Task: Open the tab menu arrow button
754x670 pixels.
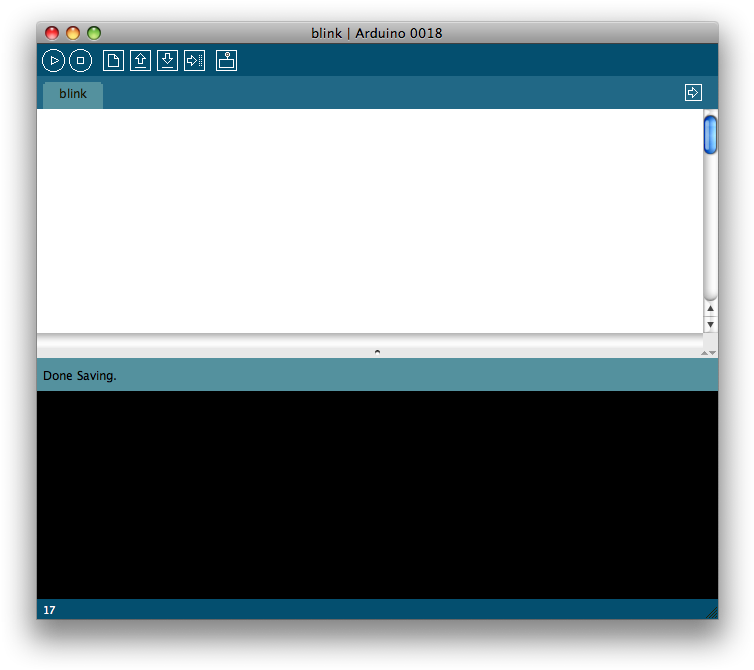Action: point(693,92)
